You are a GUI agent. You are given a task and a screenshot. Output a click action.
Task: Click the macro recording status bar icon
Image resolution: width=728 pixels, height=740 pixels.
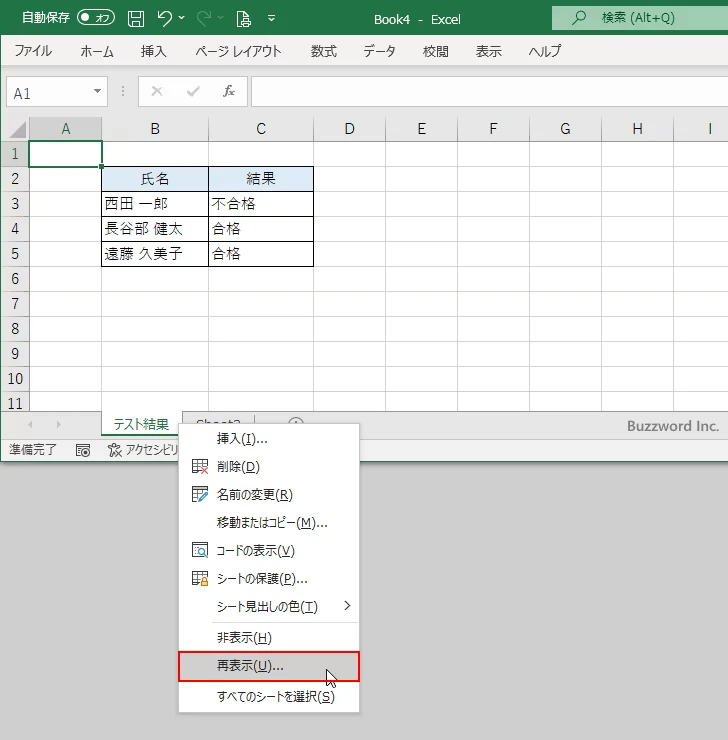pyautogui.click(x=83, y=450)
